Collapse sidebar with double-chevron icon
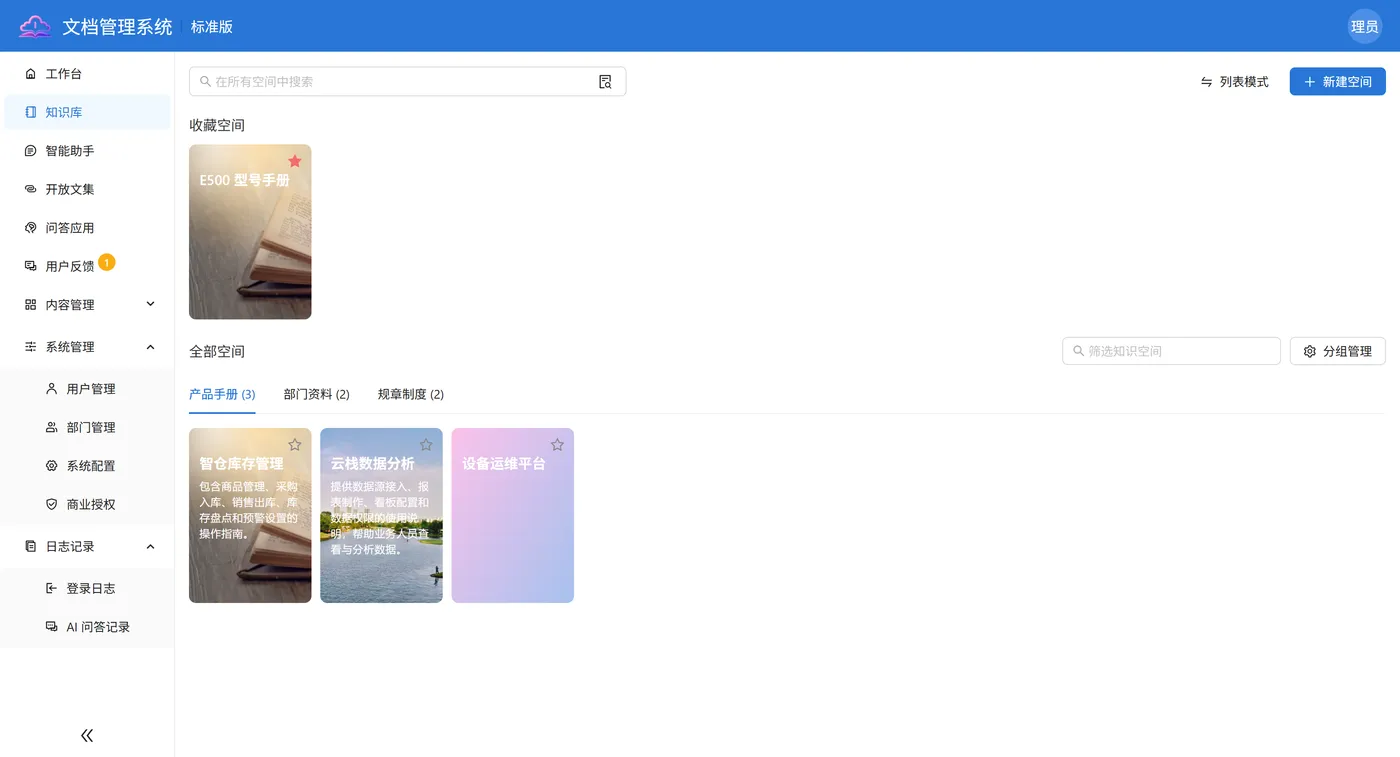 coord(87,735)
